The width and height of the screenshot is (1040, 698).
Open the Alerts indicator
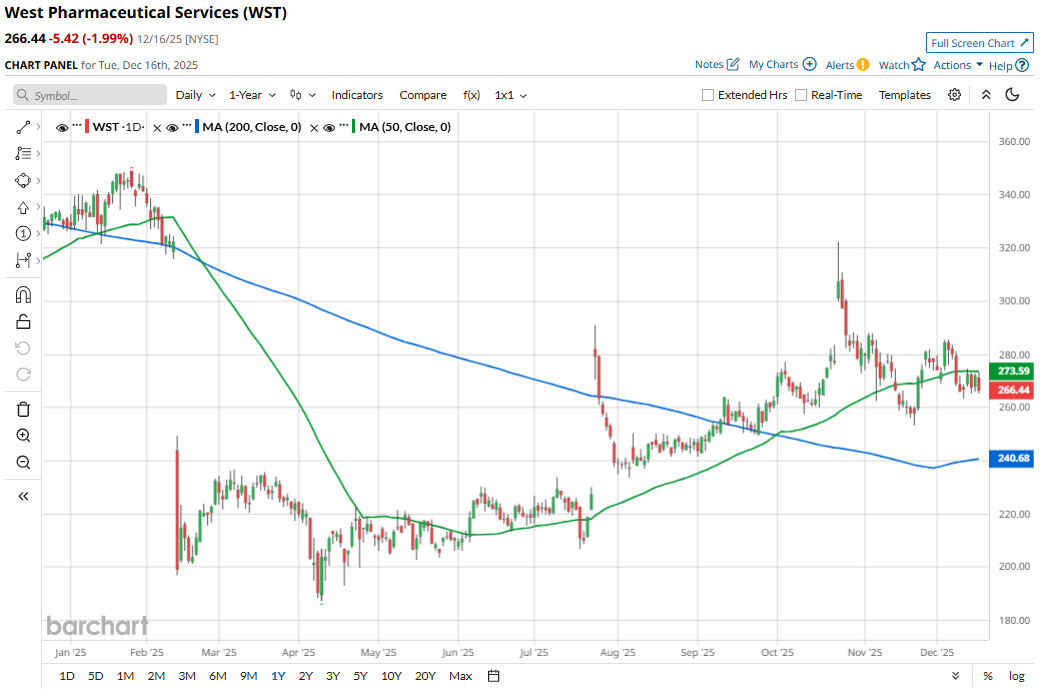pyautogui.click(x=862, y=64)
